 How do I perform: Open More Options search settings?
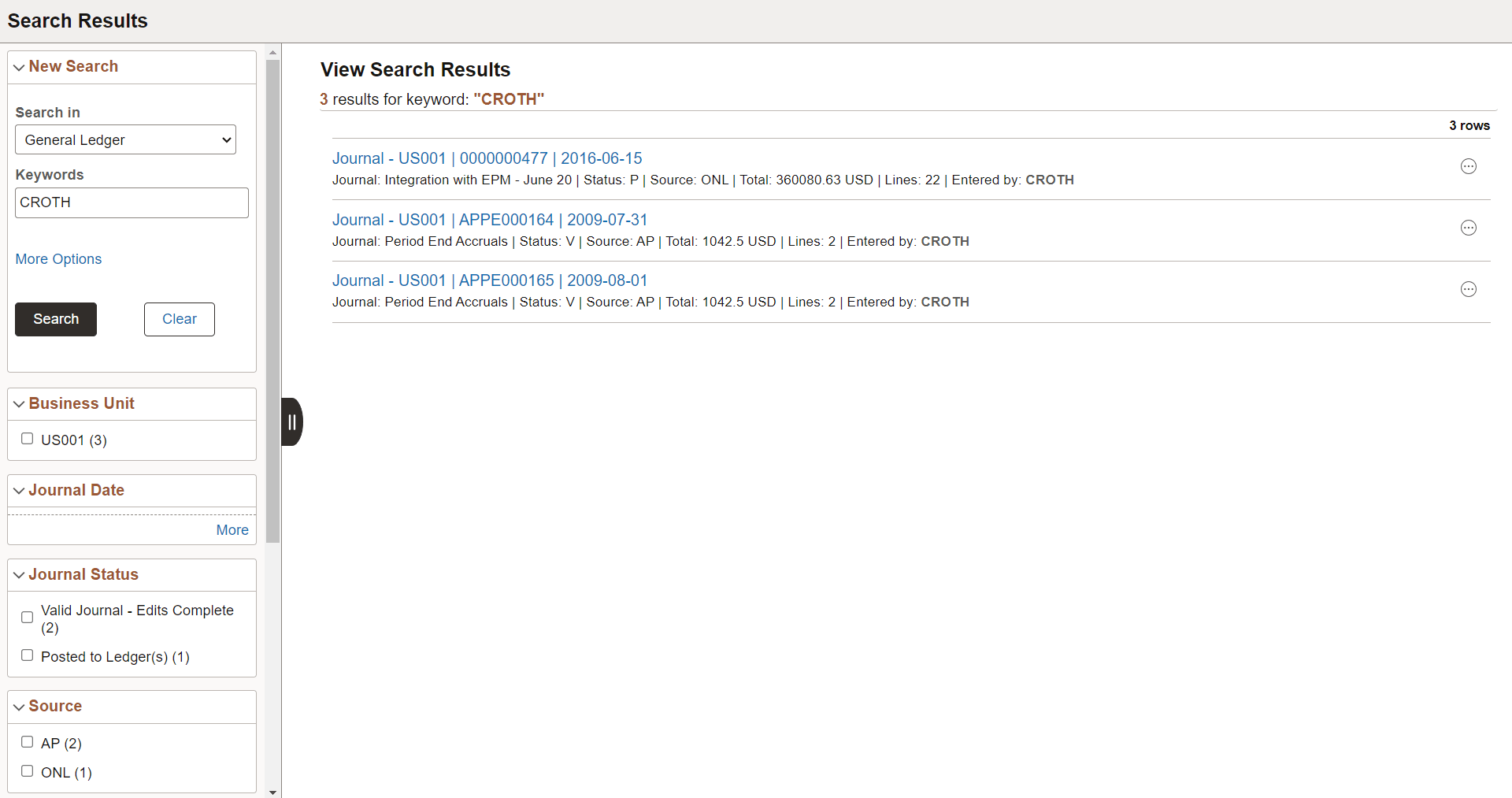click(x=57, y=259)
